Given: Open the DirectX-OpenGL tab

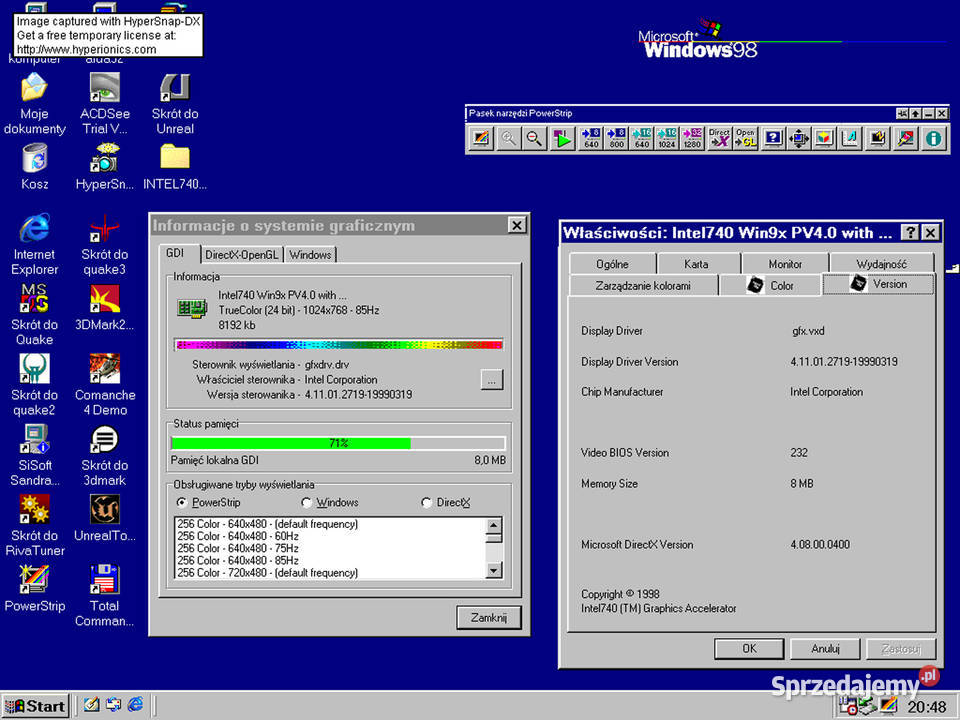Looking at the screenshot, I should [242, 255].
